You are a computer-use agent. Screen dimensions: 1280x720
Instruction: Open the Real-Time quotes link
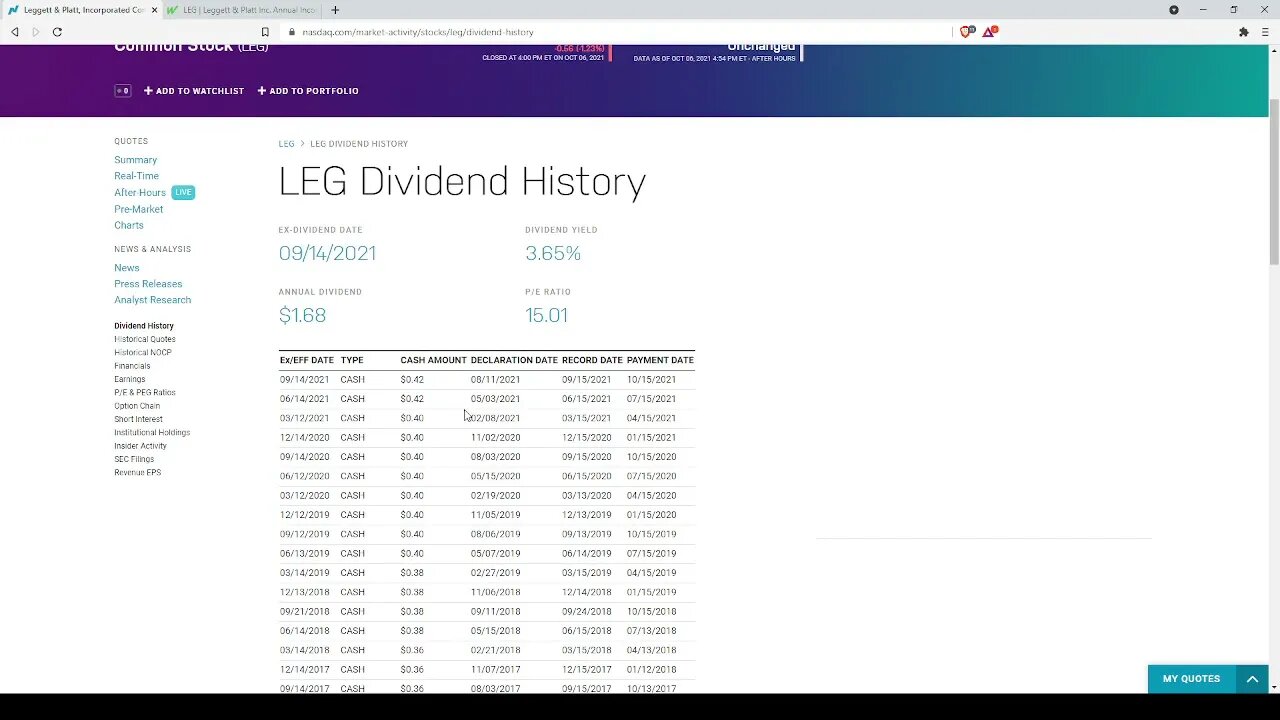pyautogui.click(x=136, y=176)
